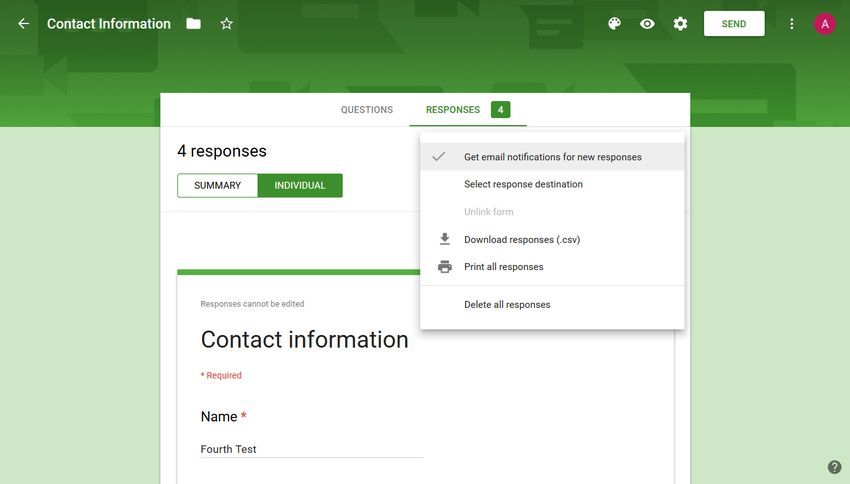Viewport: 850px width, 484px height.
Task: Open the three-dot more options menu
Action: click(792, 24)
